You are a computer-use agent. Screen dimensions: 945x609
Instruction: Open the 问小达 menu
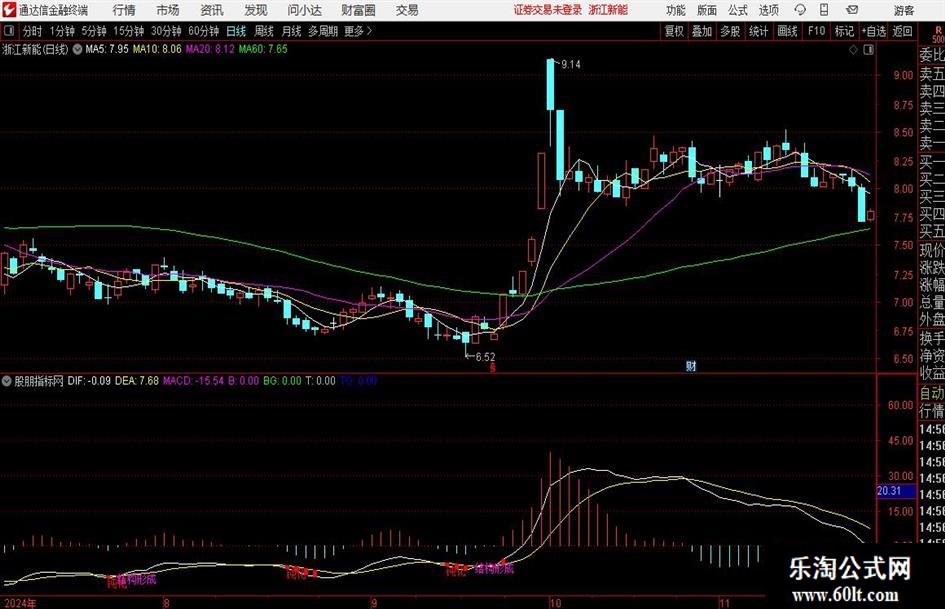tap(304, 10)
